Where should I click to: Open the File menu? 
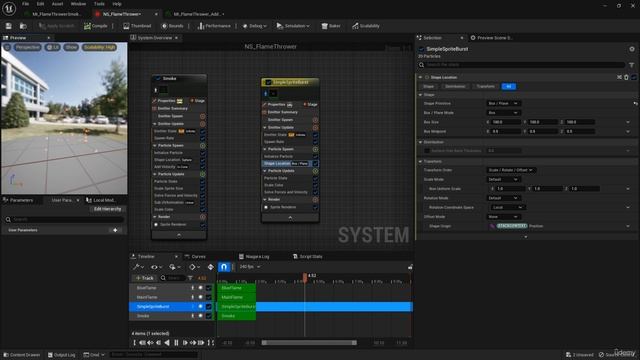click(25, 4)
